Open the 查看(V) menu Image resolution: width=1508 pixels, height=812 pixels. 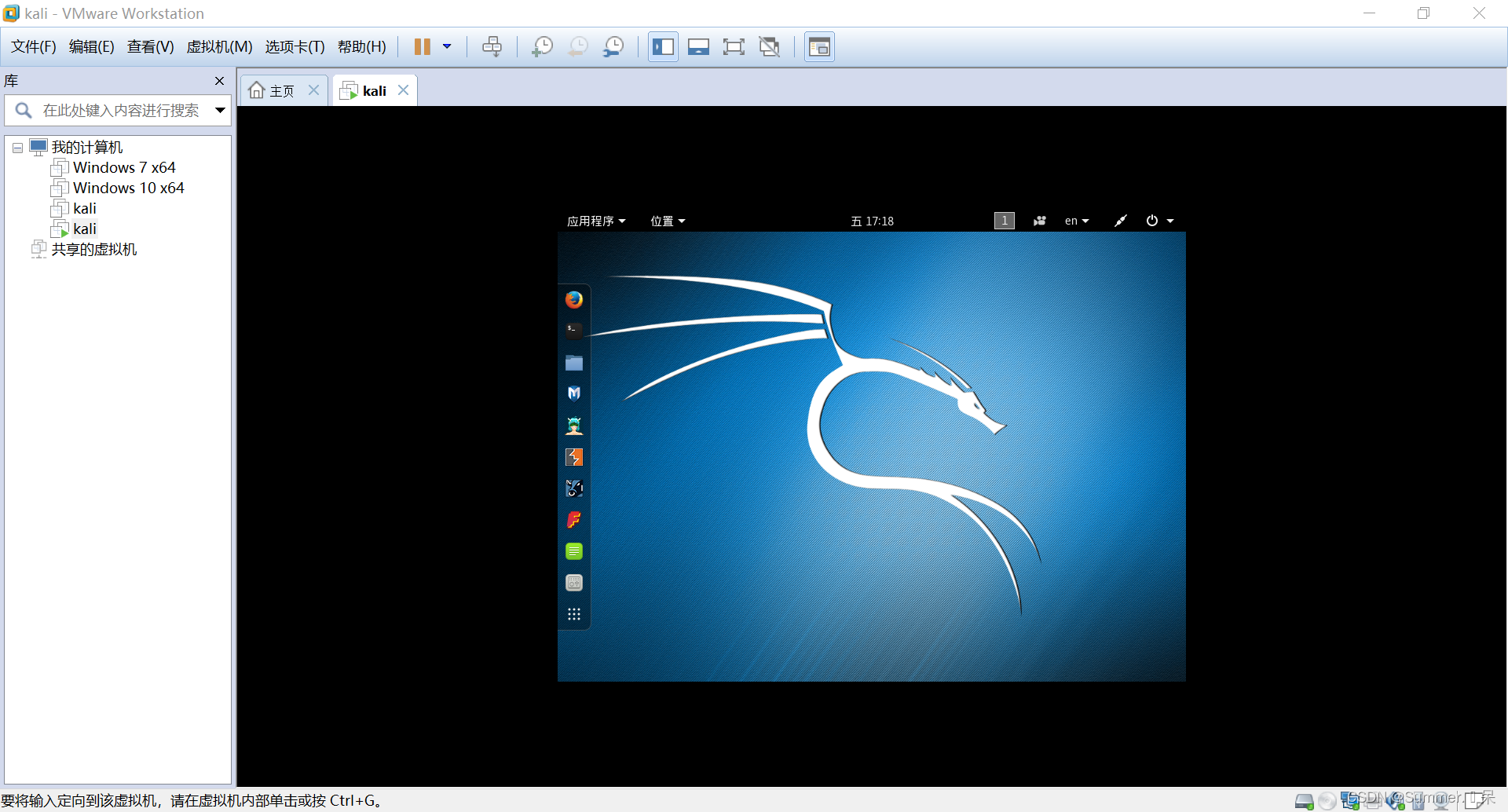(x=150, y=47)
